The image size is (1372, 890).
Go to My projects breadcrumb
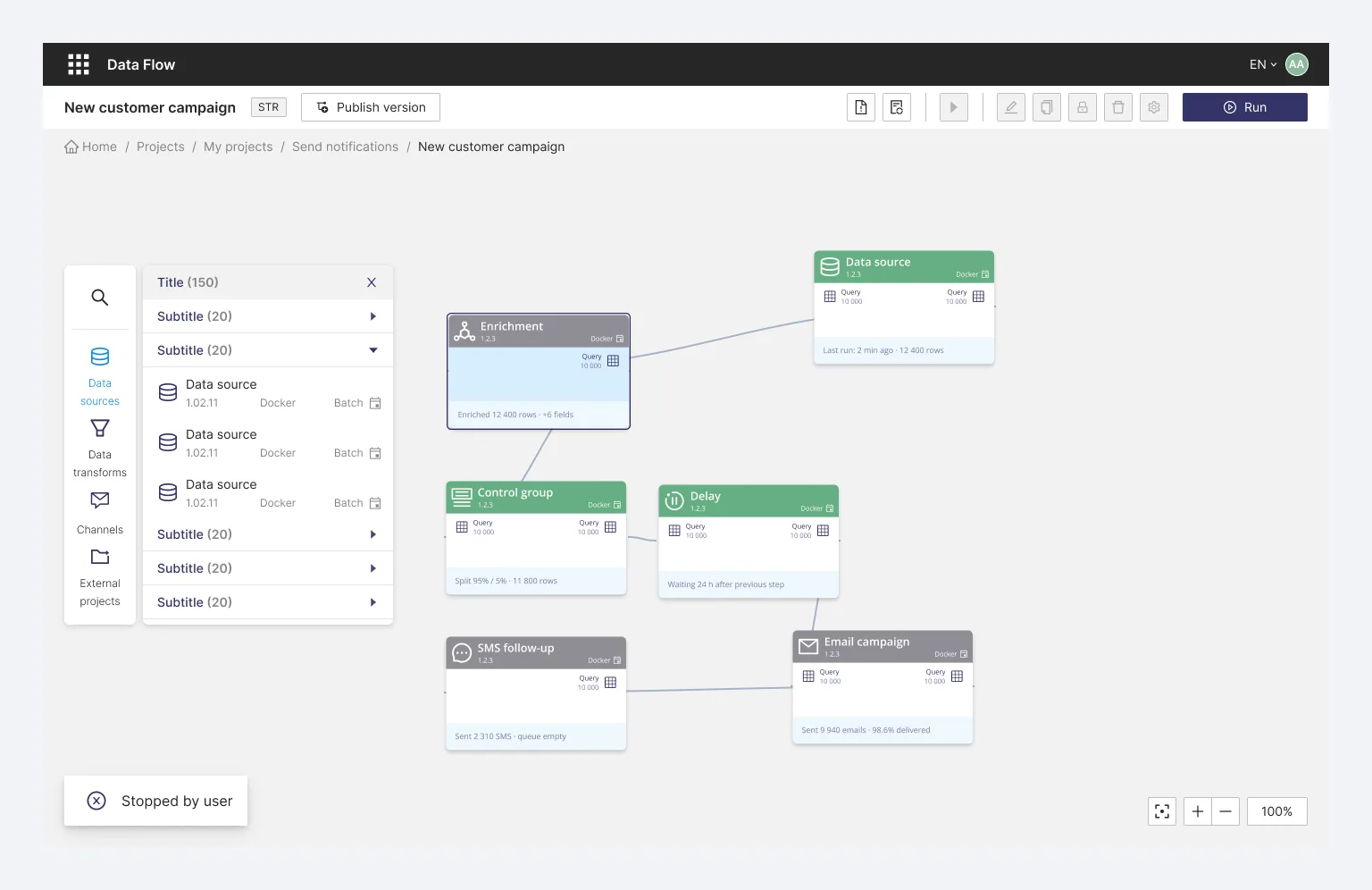coord(238,147)
